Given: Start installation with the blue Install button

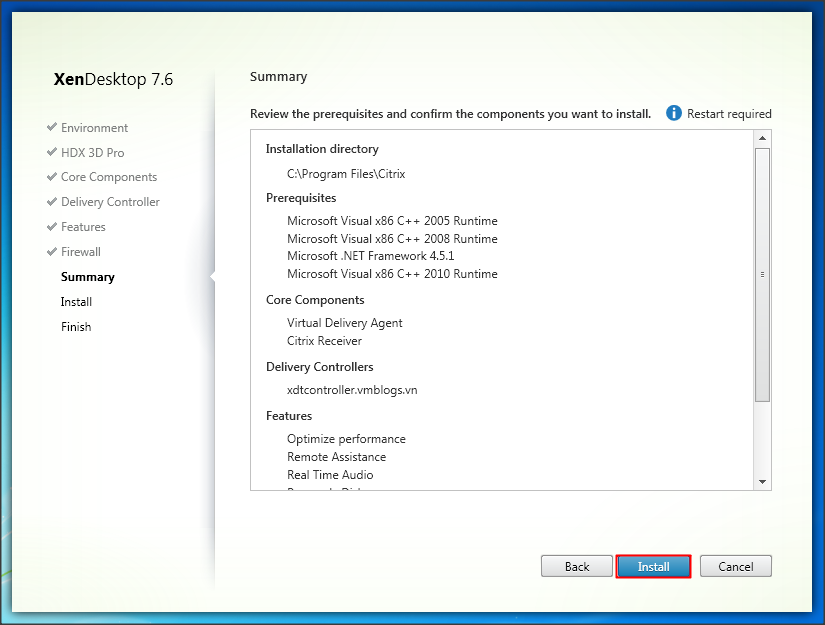Looking at the screenshot, I should (x=653, y=567).
